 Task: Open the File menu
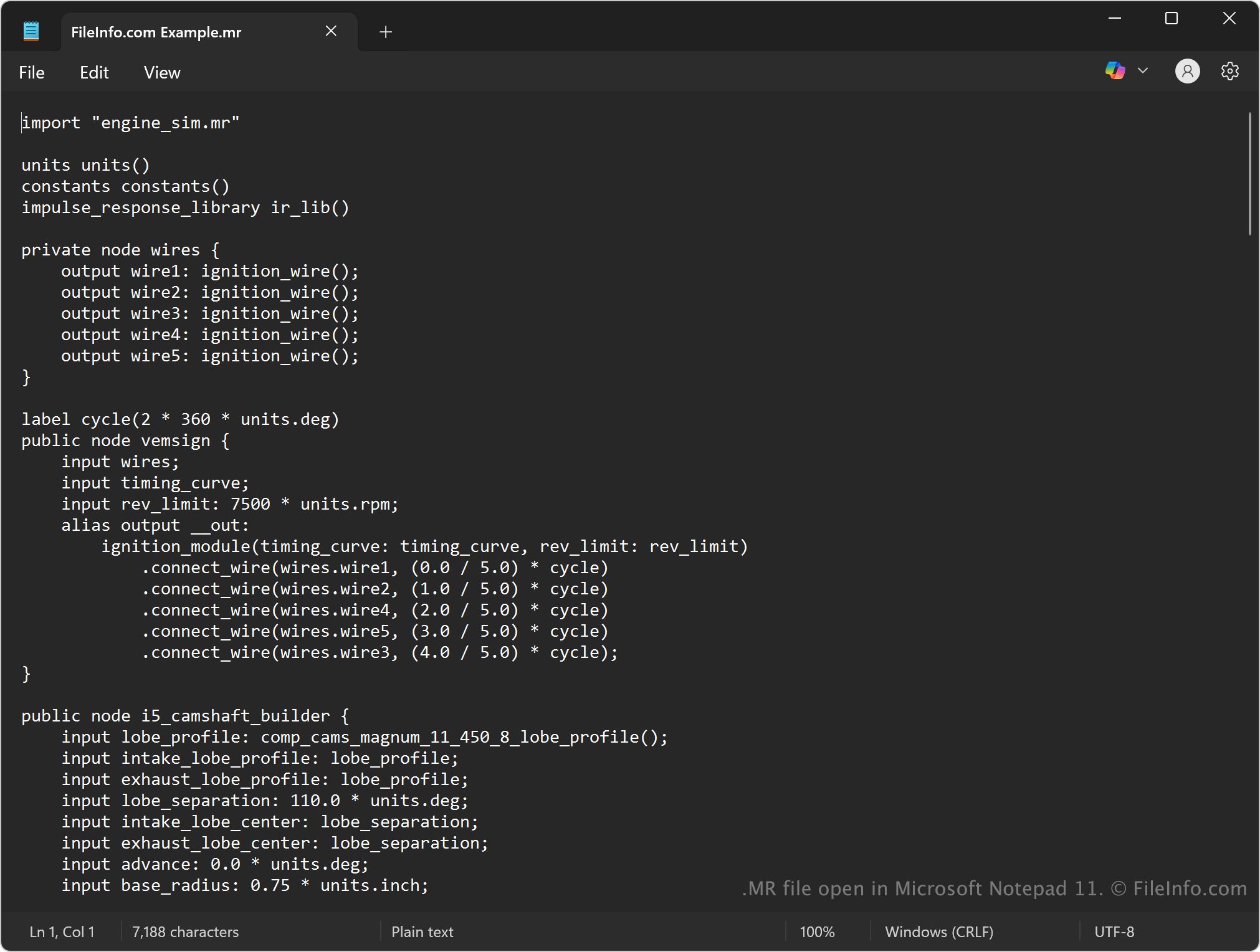click(x=32, y=73)
